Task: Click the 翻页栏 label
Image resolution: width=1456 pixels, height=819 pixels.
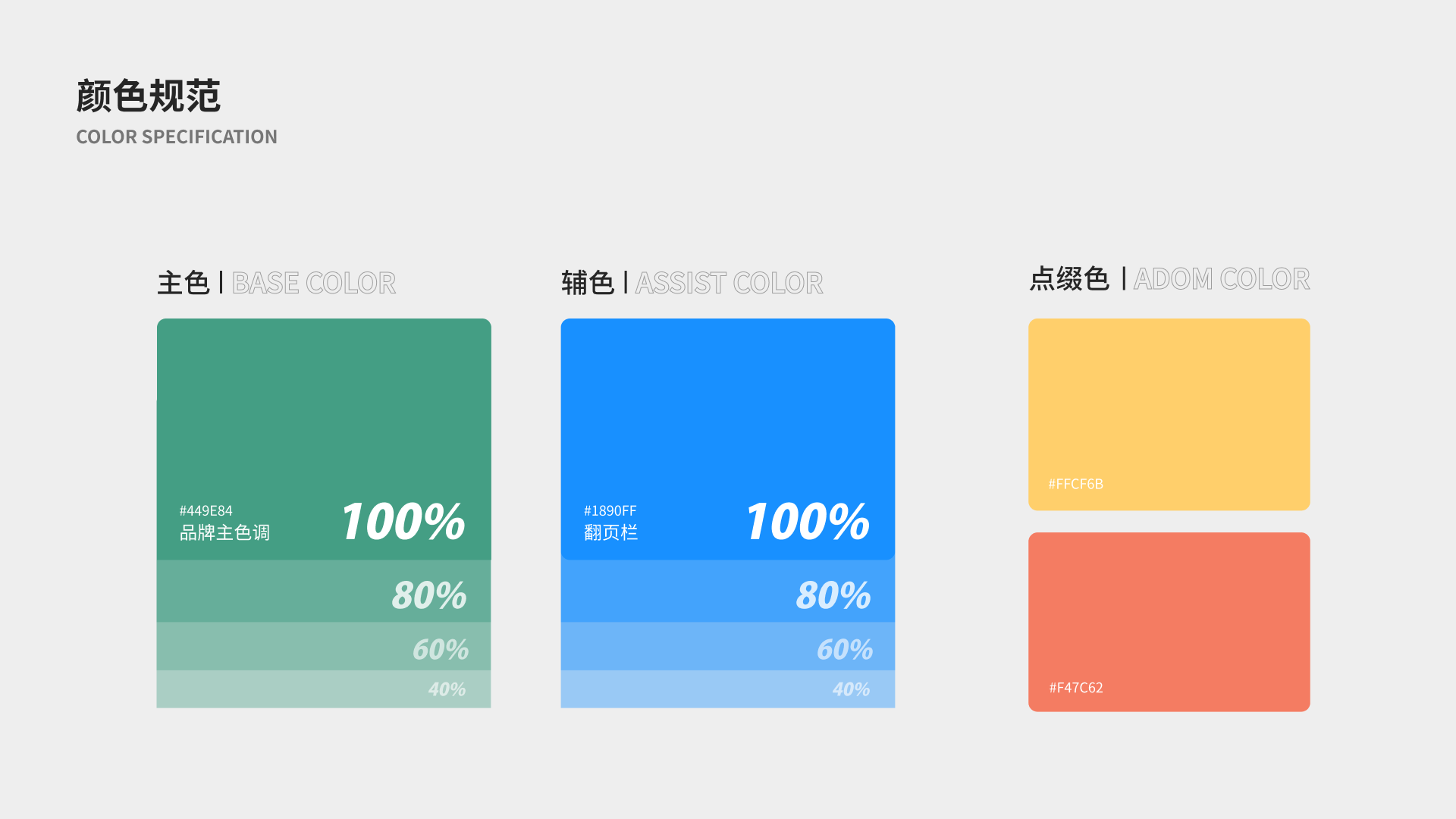Action: (x=611, y=533)
